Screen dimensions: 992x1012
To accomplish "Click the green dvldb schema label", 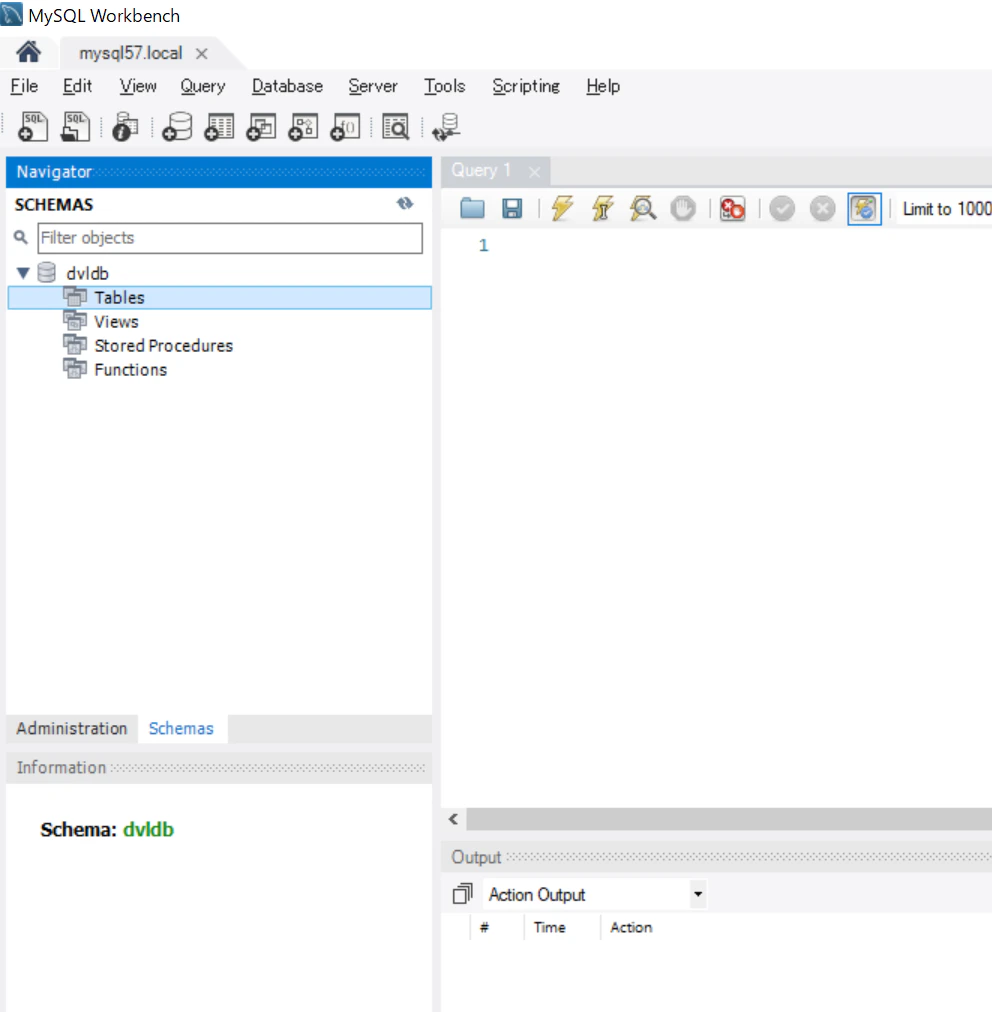I will (148, 829).
